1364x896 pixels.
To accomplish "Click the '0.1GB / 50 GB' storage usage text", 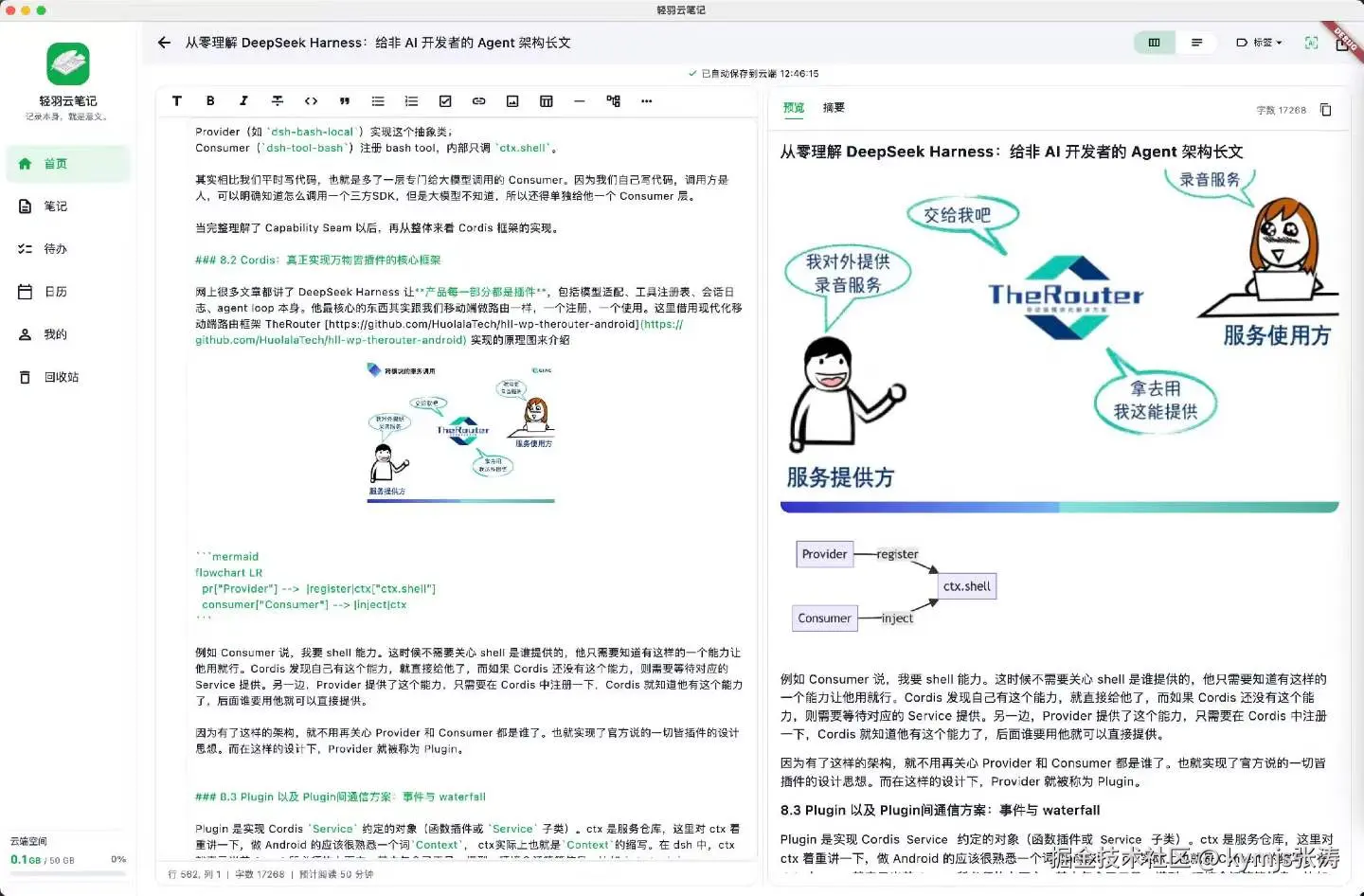I will [x=43, y=860].
